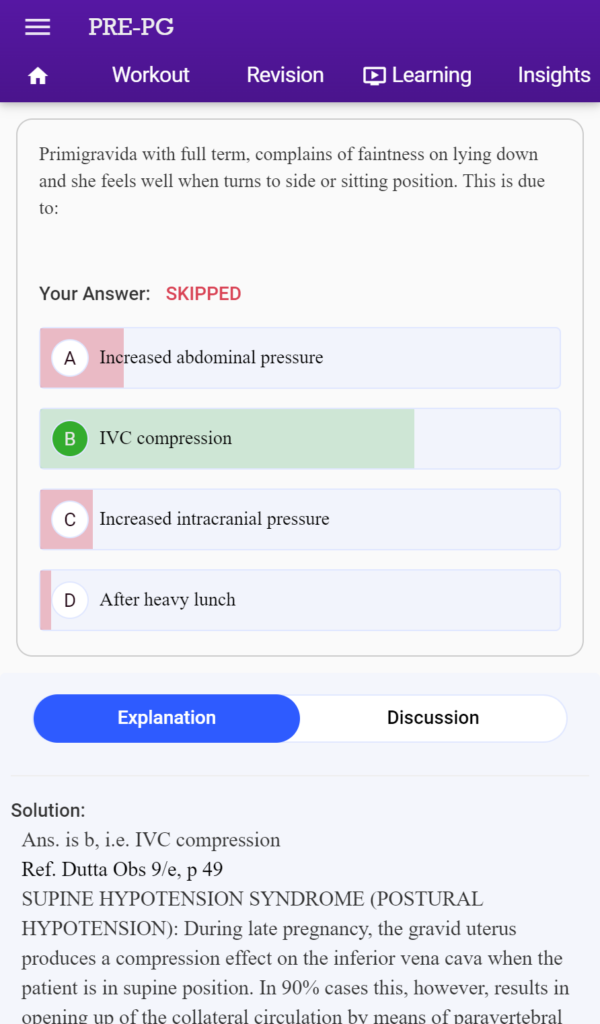
Task: Choose answer 'Increased abdominal pressure'
Action: tap(300, 358)
